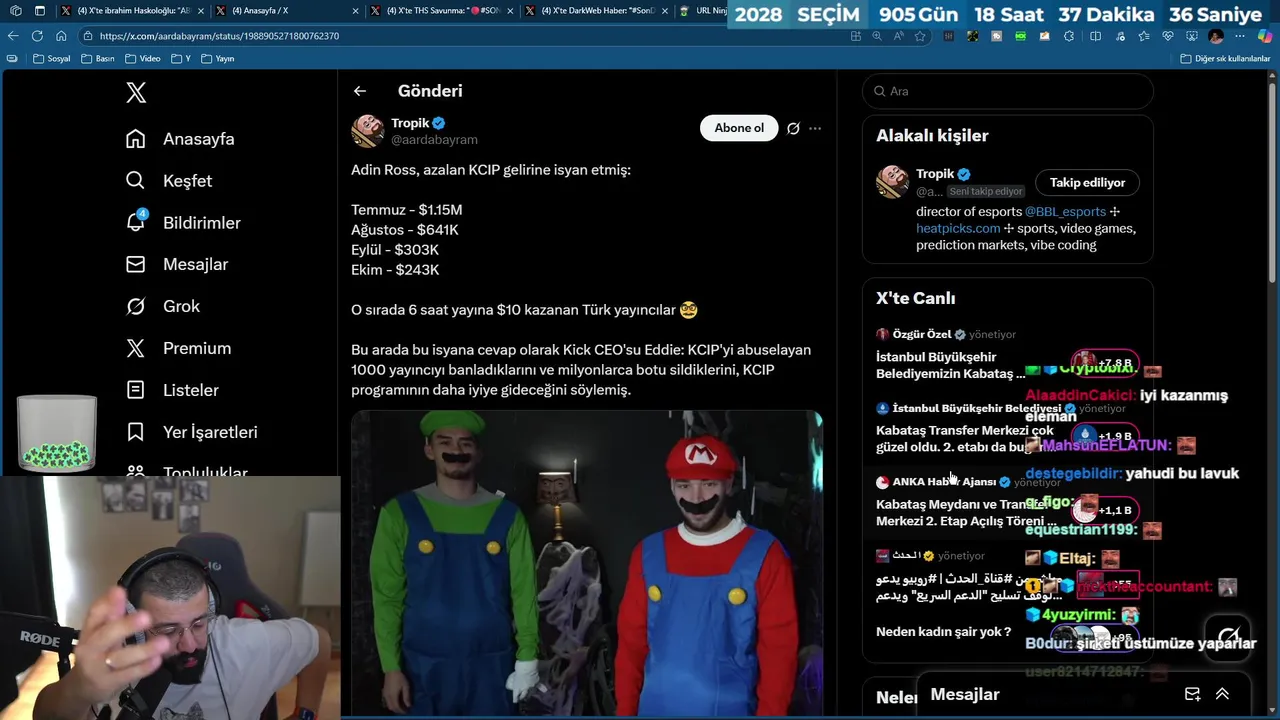Click Takip ediliyor button
The width and height of the screenshot is (1280, 720).
click(x=1087, y=182)
